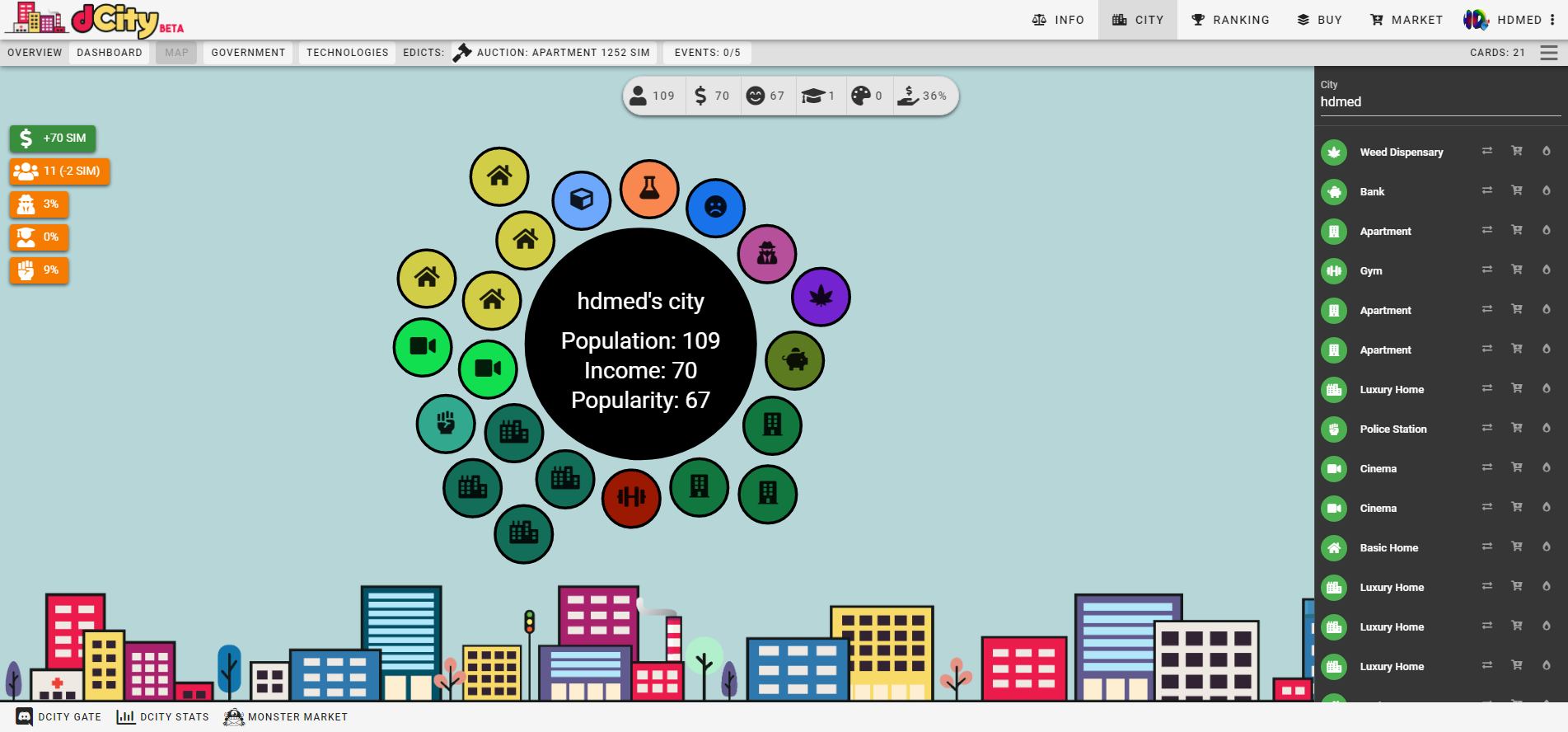Screen dimensions: 1568x732
Task: Open the EVENTS: 0/5 item
Action: [x=707, y=53]
